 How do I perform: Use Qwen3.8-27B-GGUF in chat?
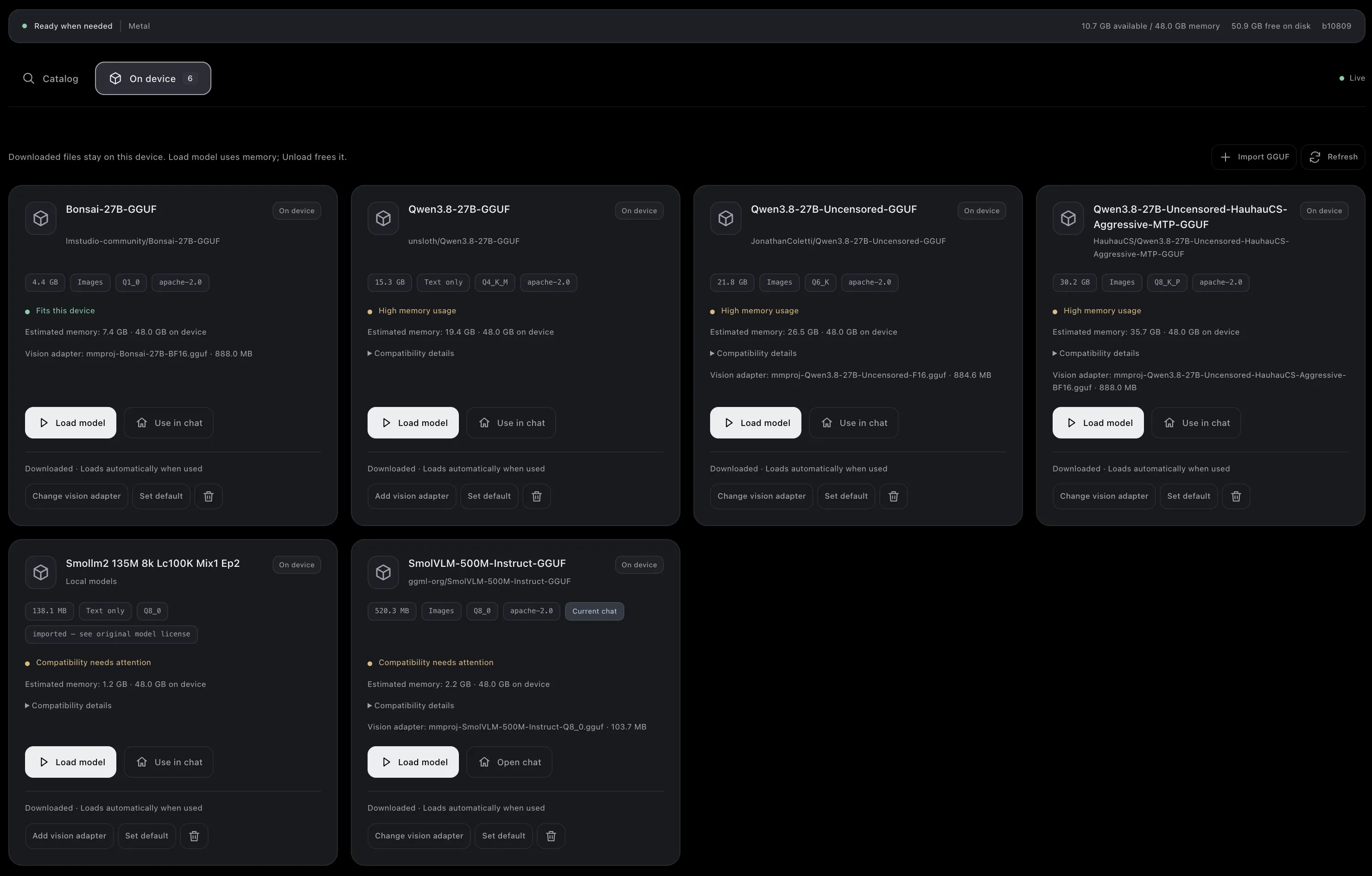point(511,423)
